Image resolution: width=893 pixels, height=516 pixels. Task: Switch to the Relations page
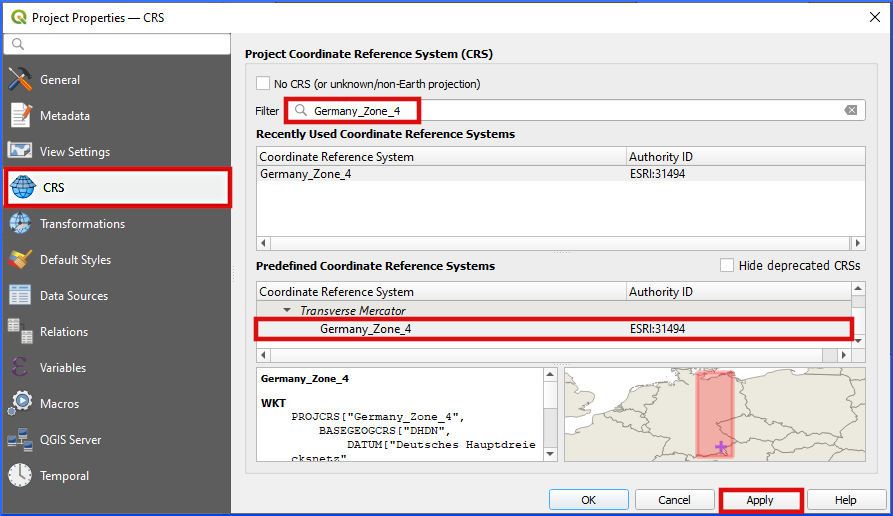[64, 331]
